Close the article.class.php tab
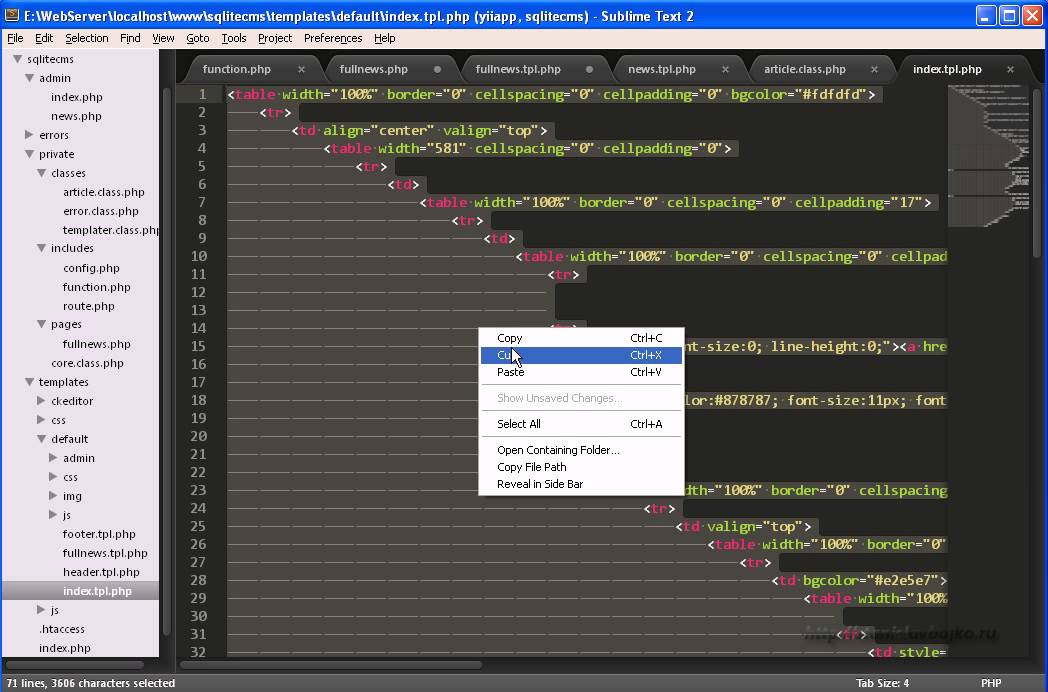The image size is (1048, 692). pos(876,69)
